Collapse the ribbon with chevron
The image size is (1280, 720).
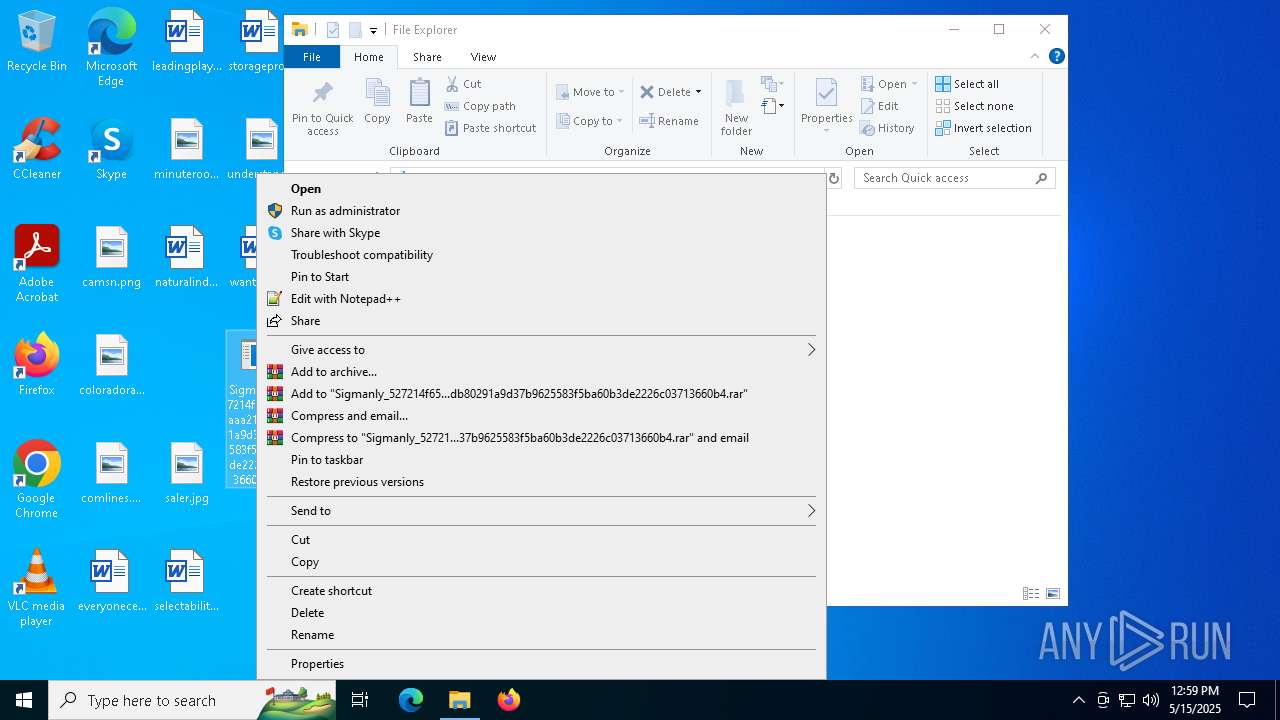point(1035,57)
